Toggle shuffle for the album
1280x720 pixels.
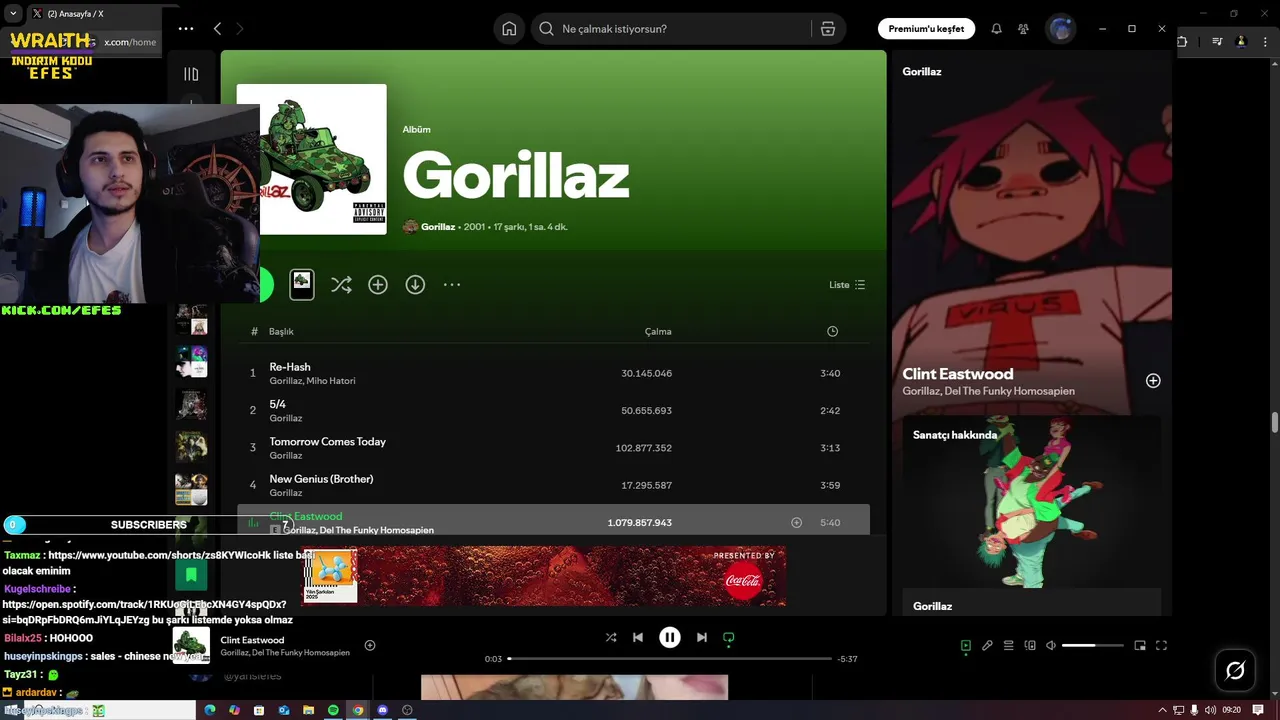pos(341,285)
